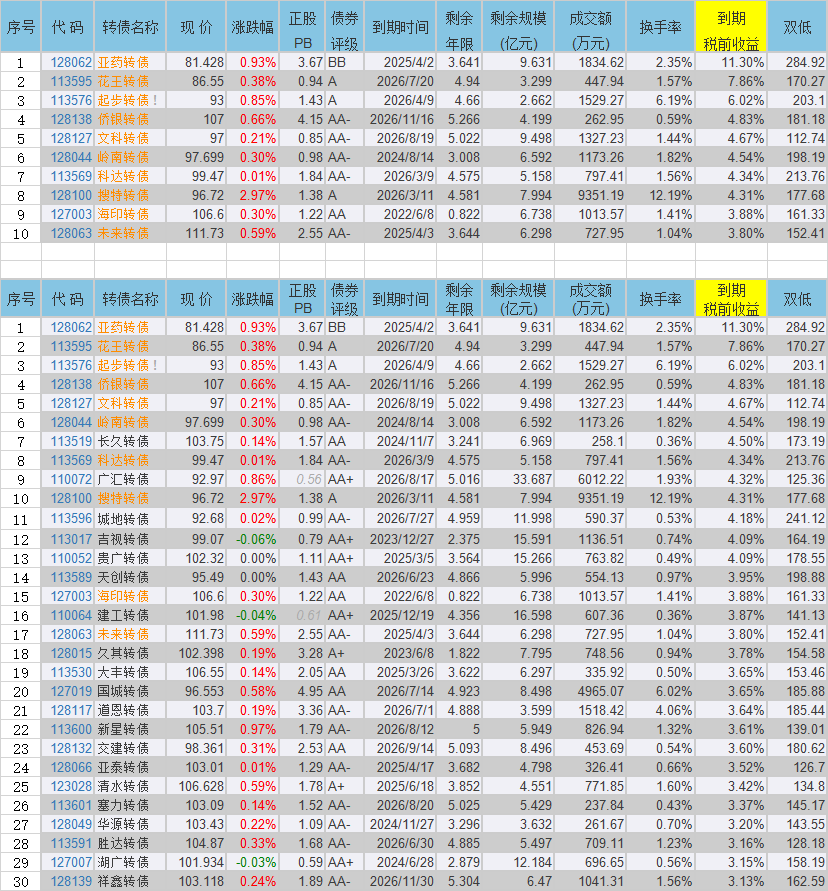Select maturity date 2024/11/27 of 华源转债
The image size is (828, 891).
(x=402, y=825)
